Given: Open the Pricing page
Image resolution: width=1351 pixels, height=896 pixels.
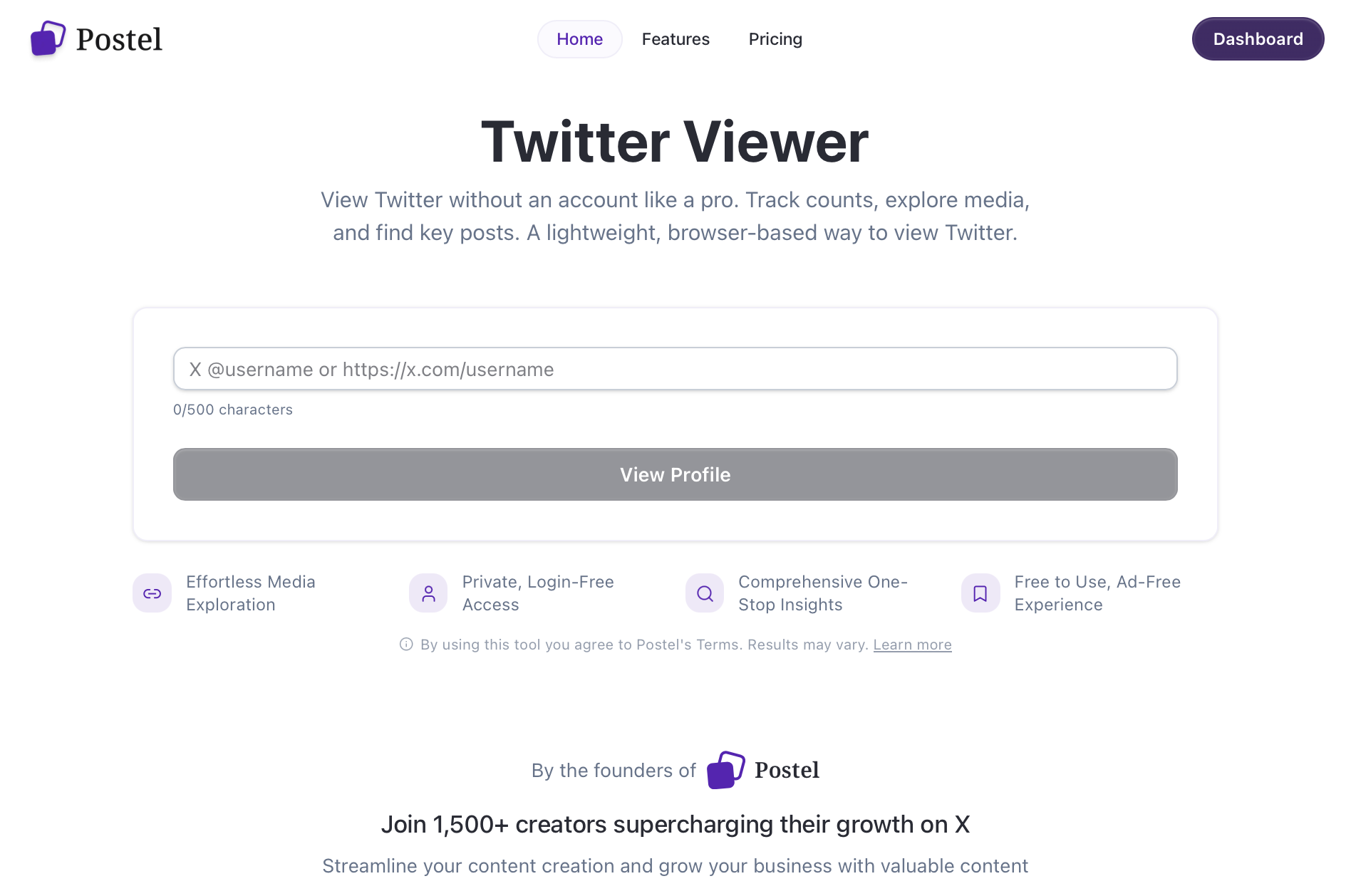Looking at the screenshot, I should pos(775,39).
